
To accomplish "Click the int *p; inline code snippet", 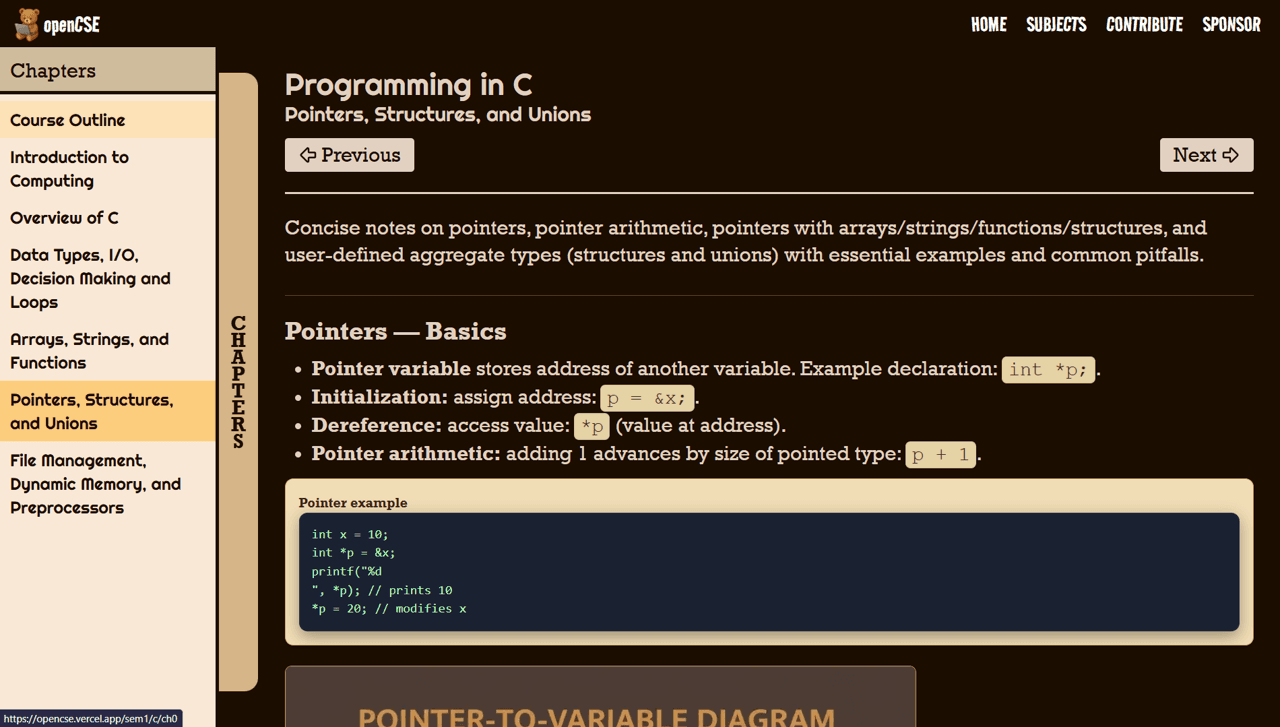I will [x=1048, y=369].
